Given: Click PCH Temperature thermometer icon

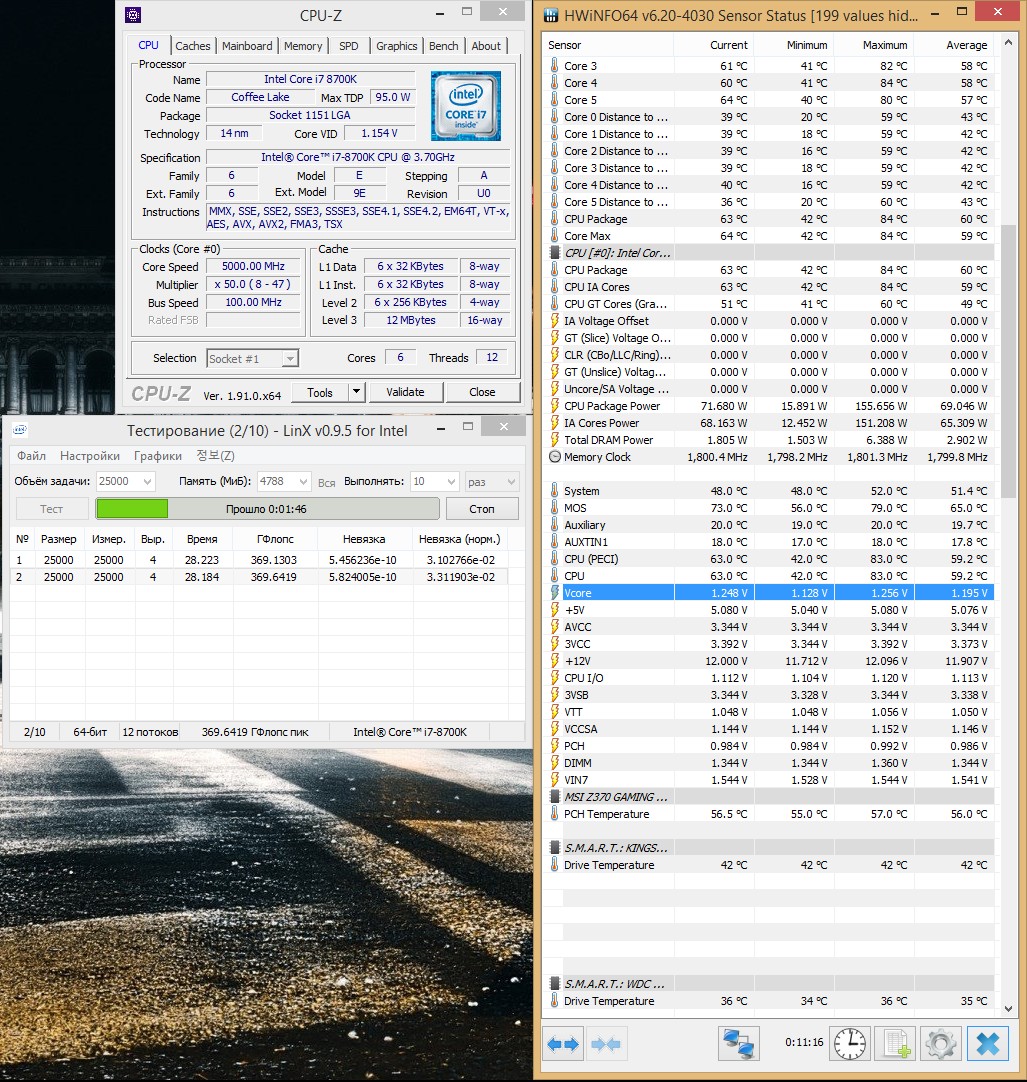Looking at the screenshot, I should [554, 814].
